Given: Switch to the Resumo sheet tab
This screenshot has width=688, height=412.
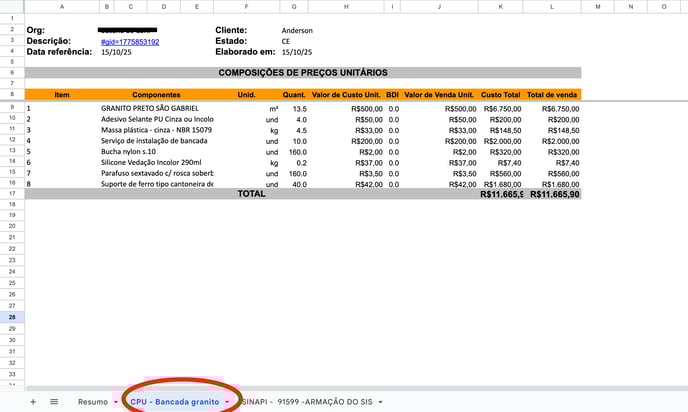Looking at the screenshot, I should (x=92, y=401).
